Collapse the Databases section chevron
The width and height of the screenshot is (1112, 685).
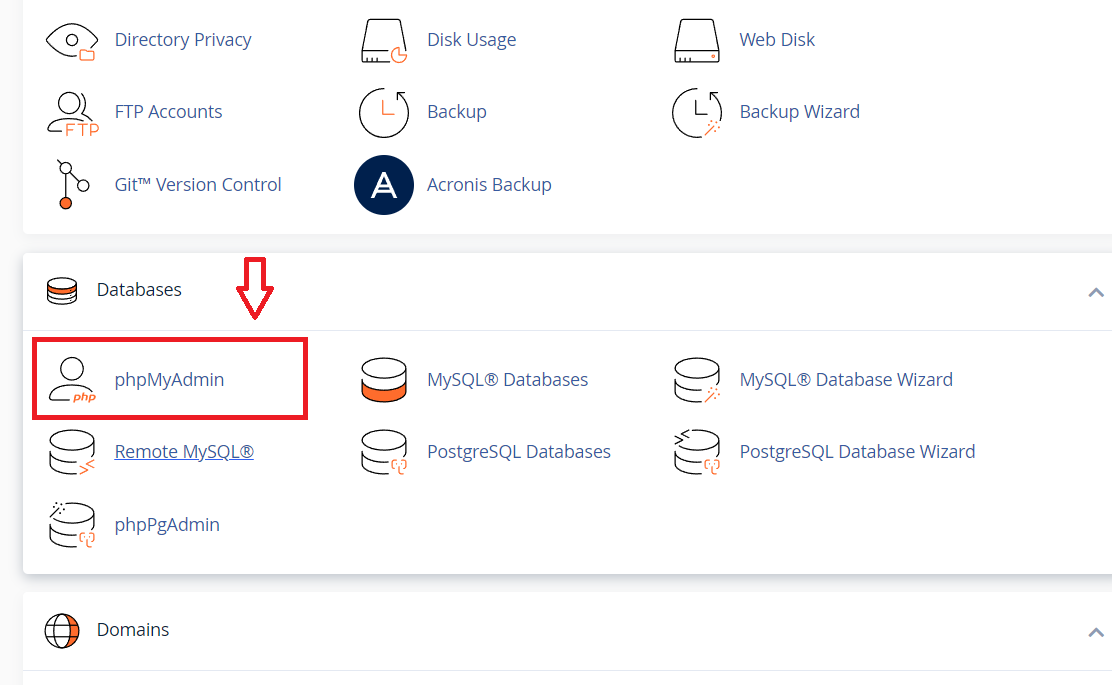(x=1095, y=292)
